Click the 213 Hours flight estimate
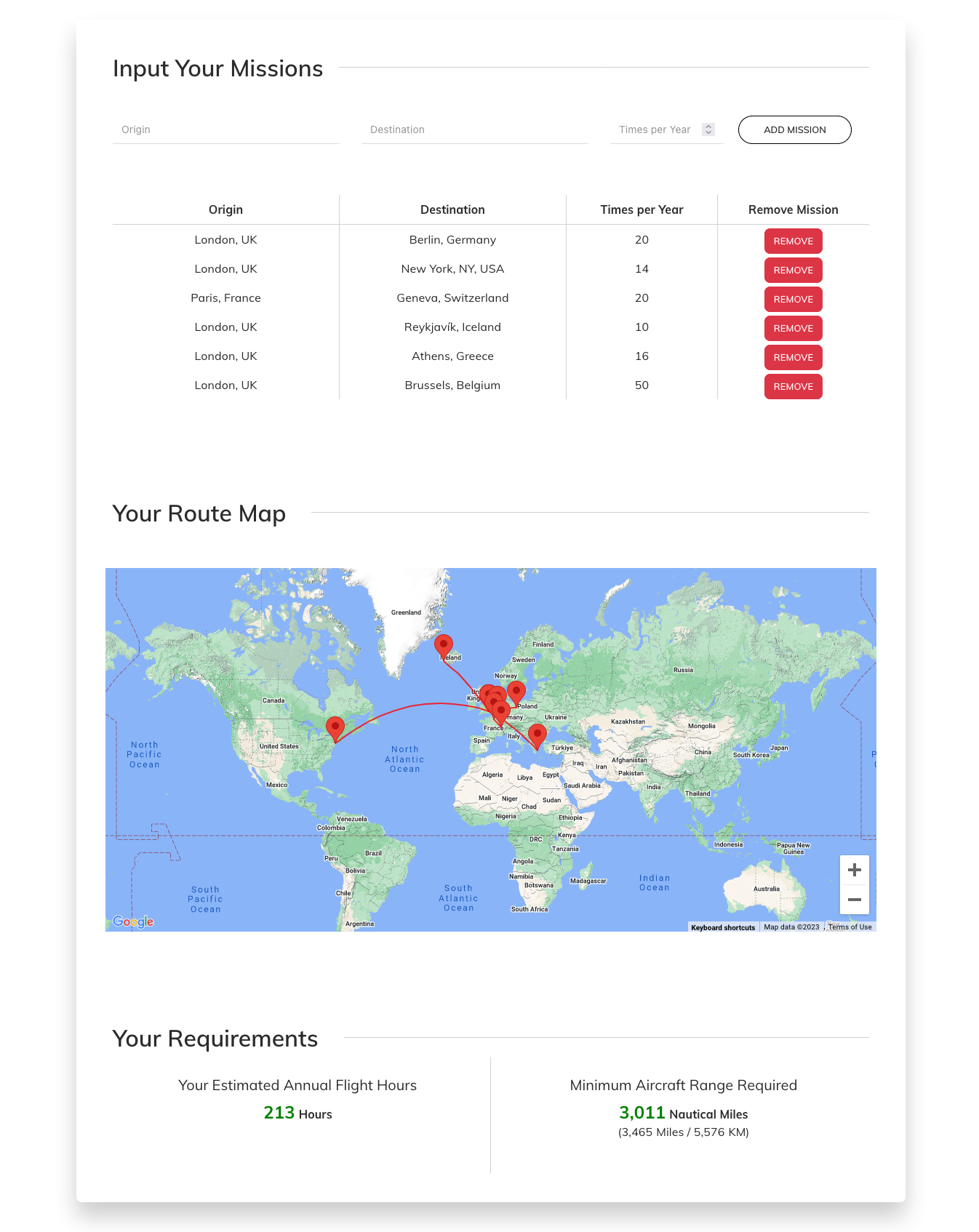The height and width of the screenshot is (1232, 979). [297, 1113]
